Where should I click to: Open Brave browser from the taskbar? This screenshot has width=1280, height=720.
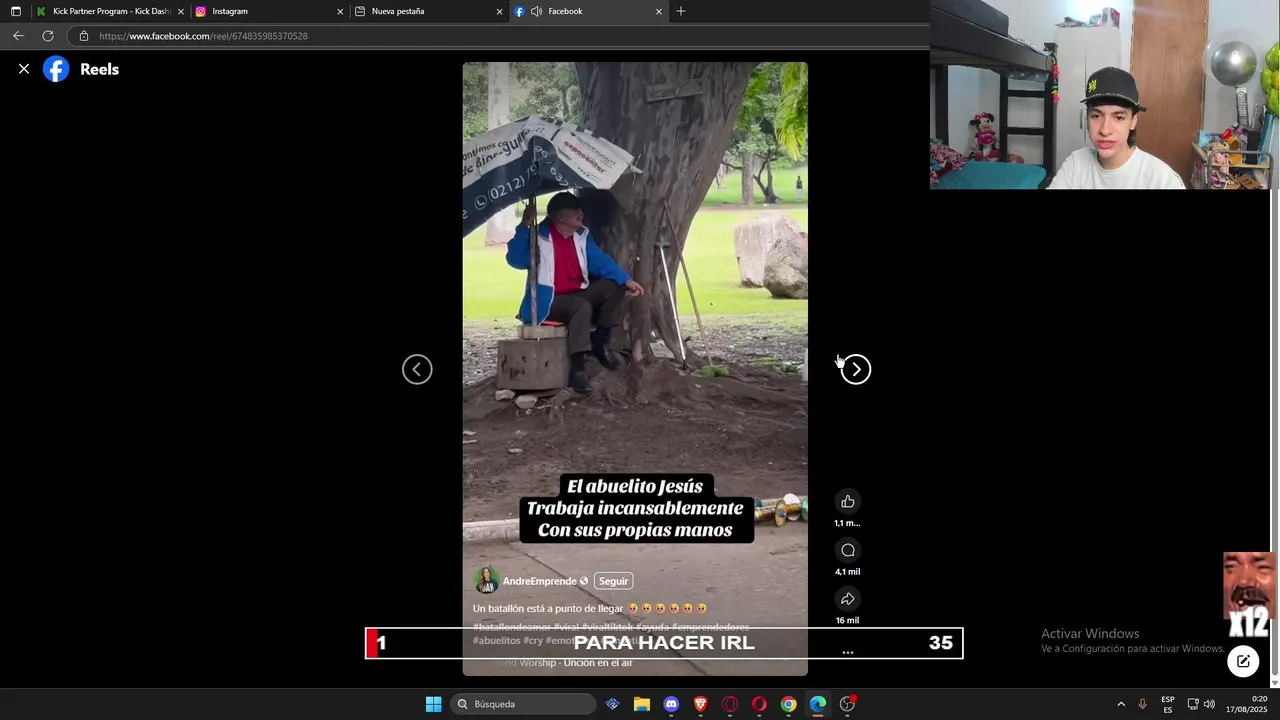(x=700, y=704)
